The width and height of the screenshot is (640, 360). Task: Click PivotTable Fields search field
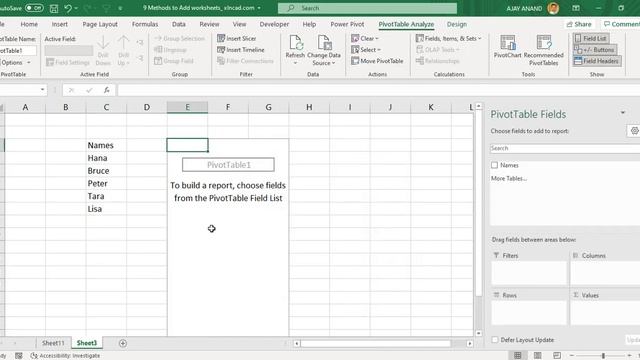[565, 149]
